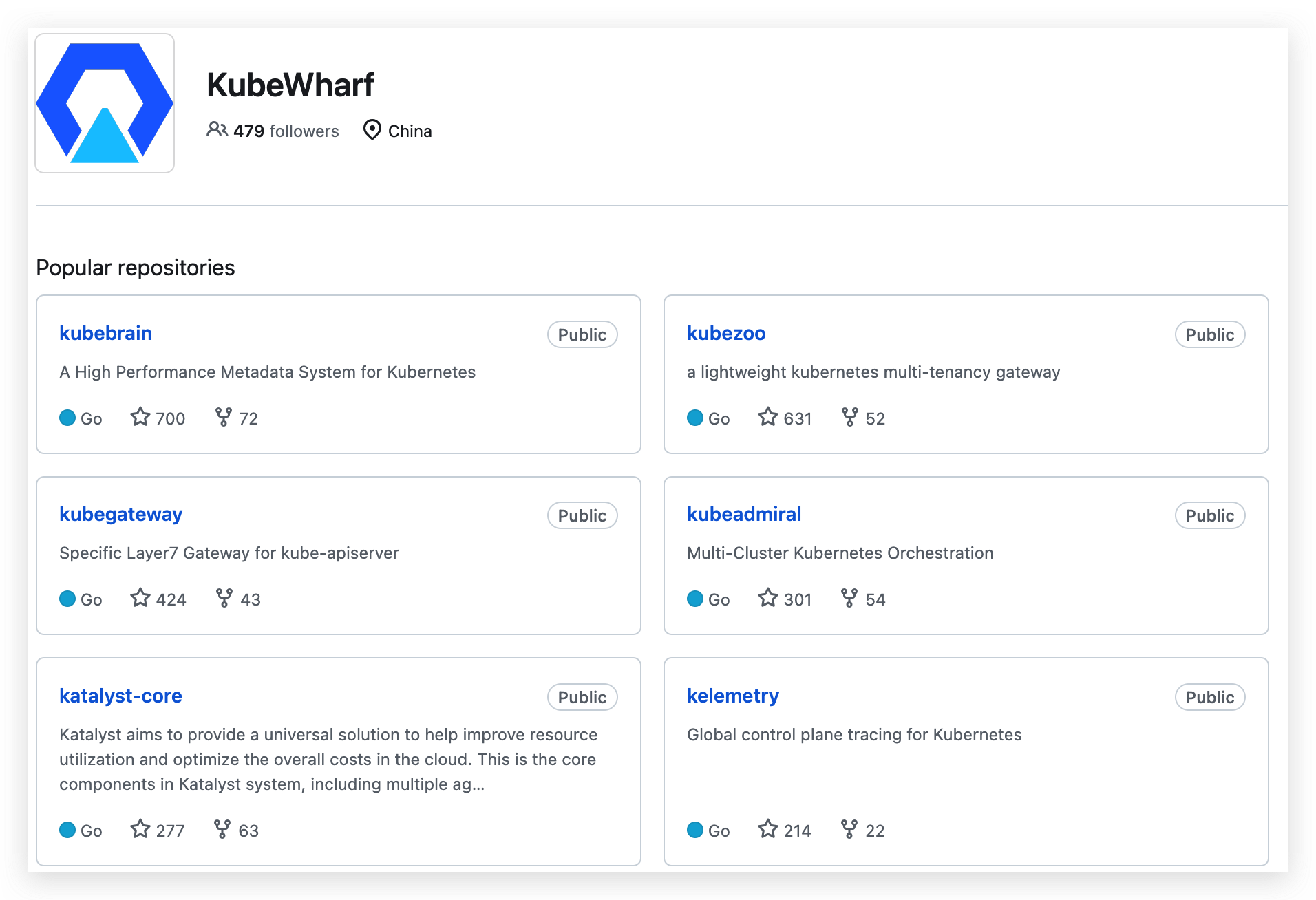Click the Go language dot for kelemetry
This screenshot has height=900, width=1316.
tap(695, 830)
